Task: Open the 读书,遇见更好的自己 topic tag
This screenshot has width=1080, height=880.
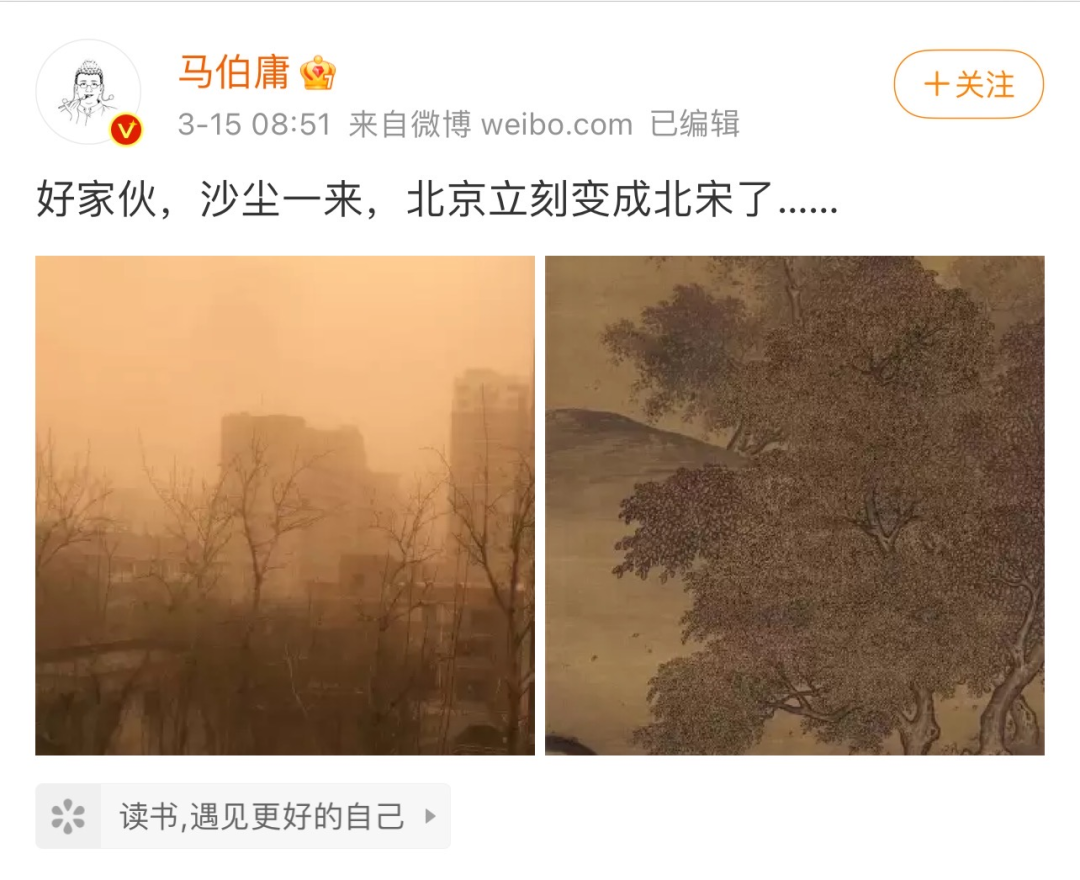Action: [x=243, y=816]
